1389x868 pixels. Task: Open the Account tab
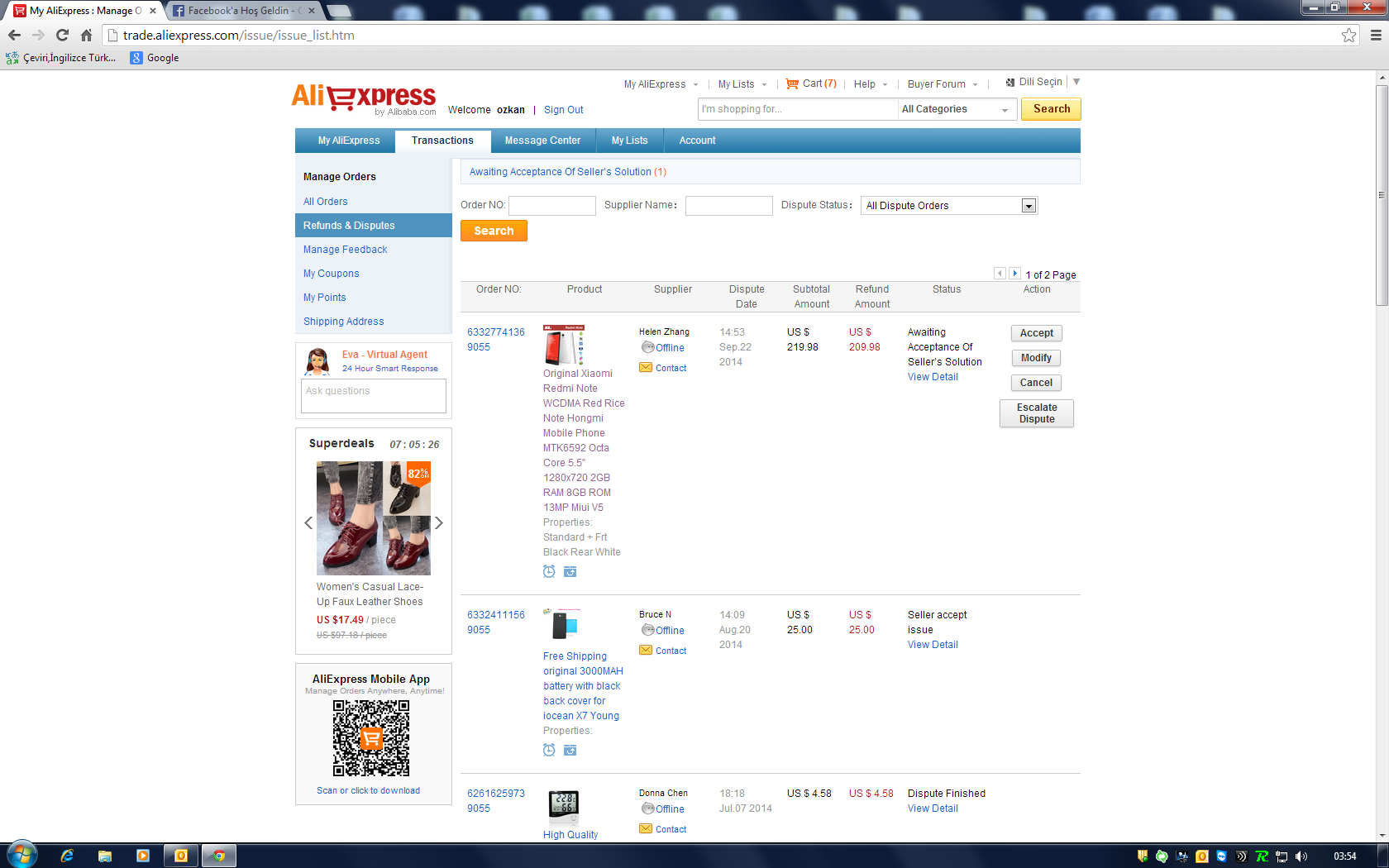tap(697, 141)
